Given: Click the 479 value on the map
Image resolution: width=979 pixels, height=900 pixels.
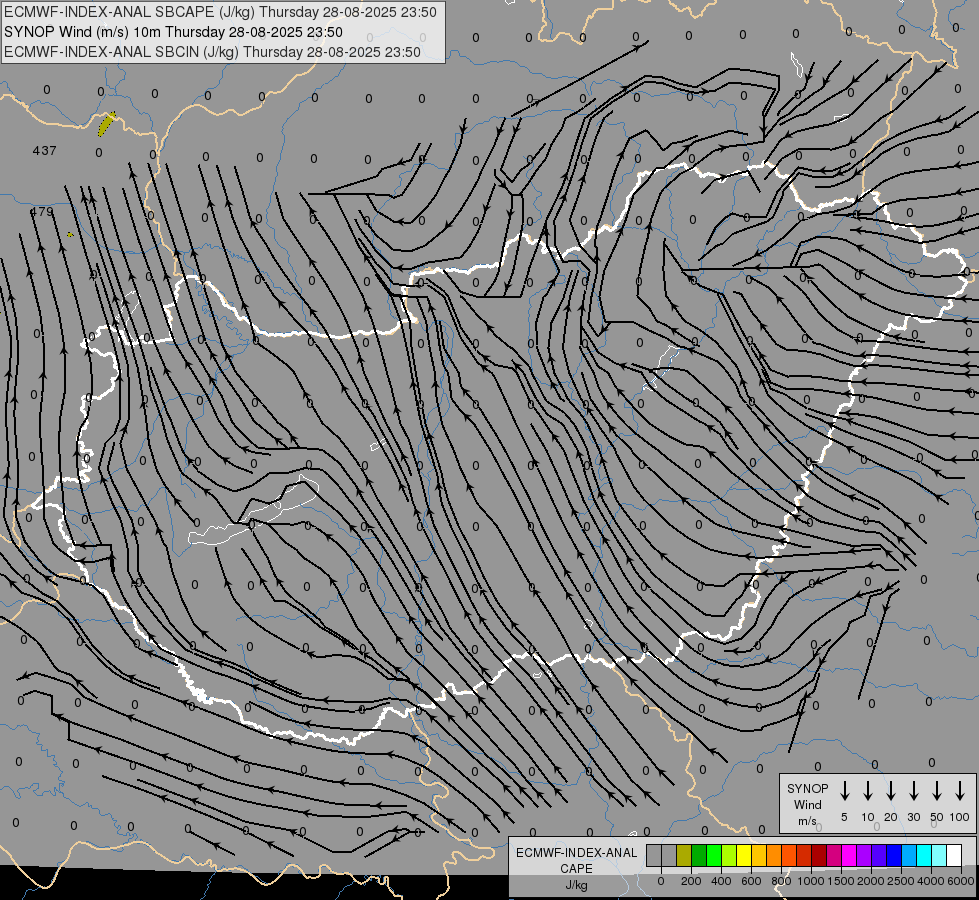Looking at the screenshot, I should (42, 212).
